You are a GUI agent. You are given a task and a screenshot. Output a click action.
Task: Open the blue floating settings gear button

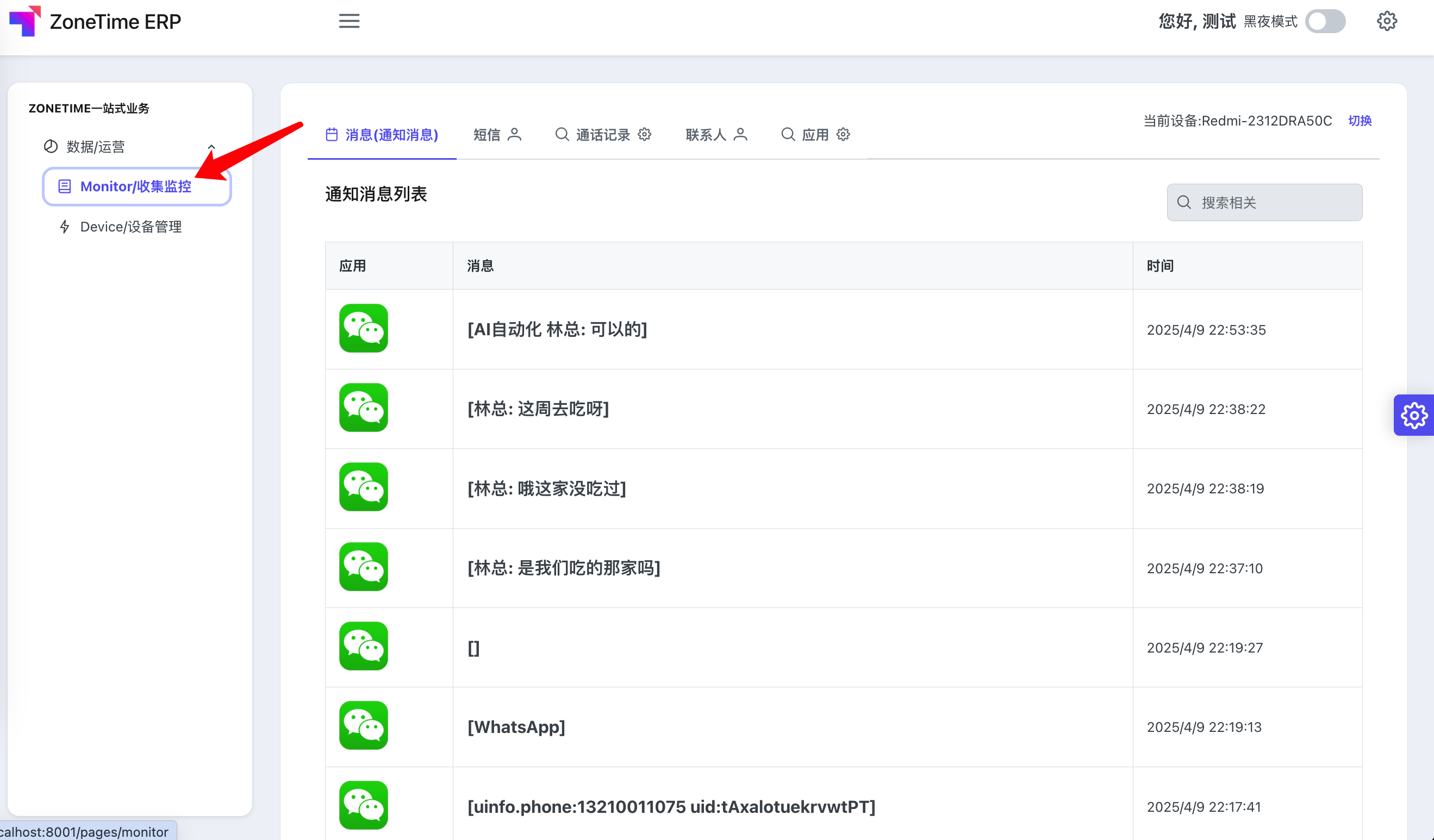coord(1414,415)
